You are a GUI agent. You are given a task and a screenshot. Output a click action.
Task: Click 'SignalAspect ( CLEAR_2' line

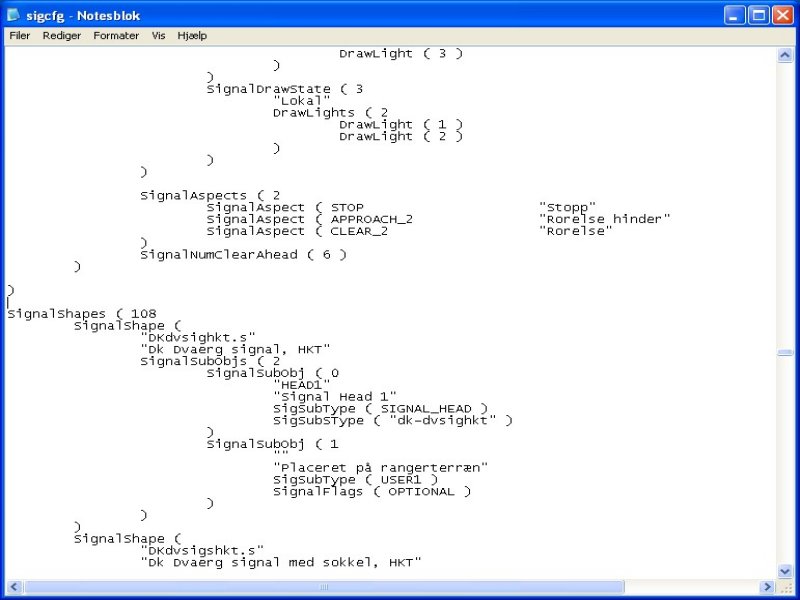coord(297,231)
